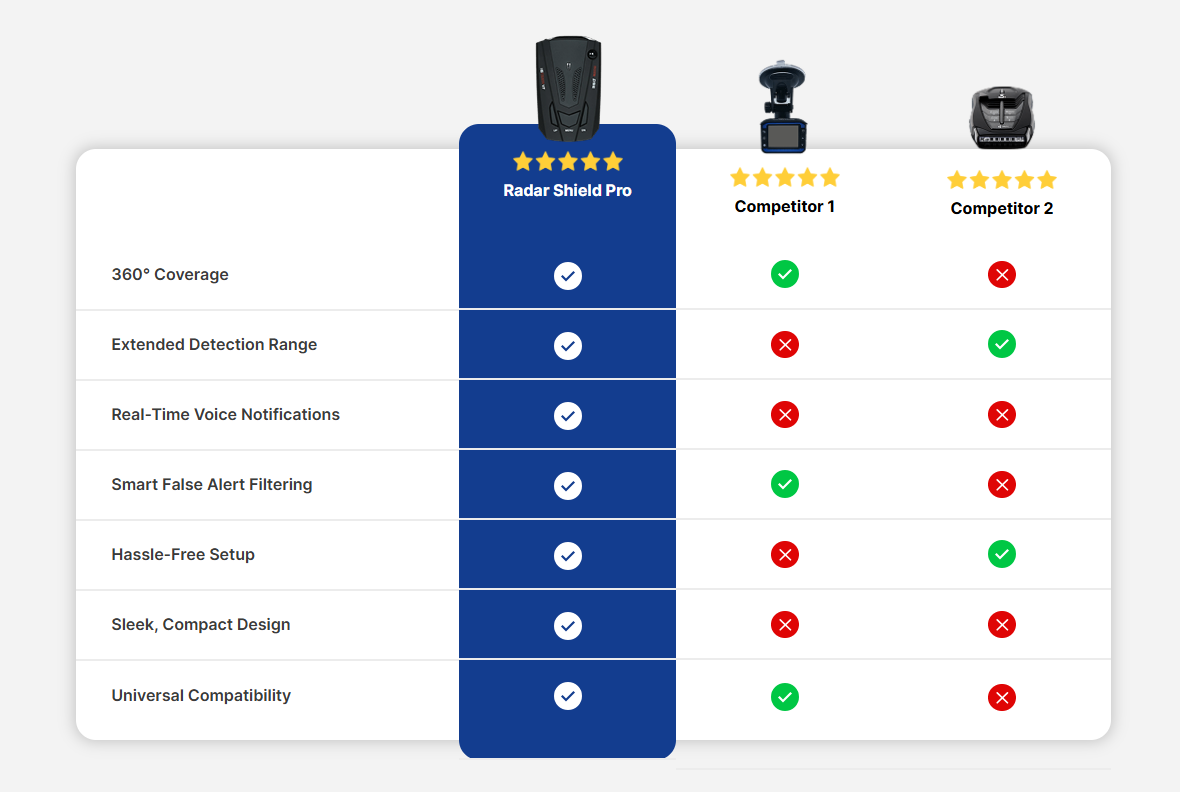Click Competitor 2 green check for Extended Detection Range

[x=1002, y=344]
